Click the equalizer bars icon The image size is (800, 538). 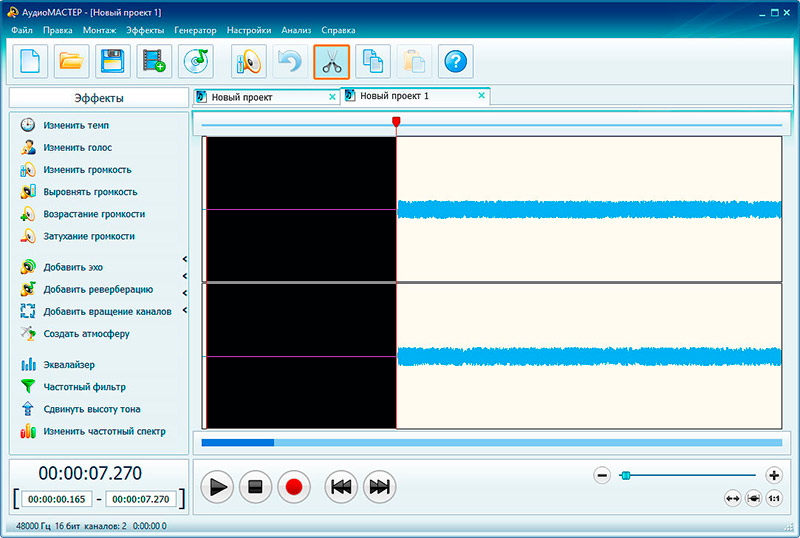[x=28, y=364]
